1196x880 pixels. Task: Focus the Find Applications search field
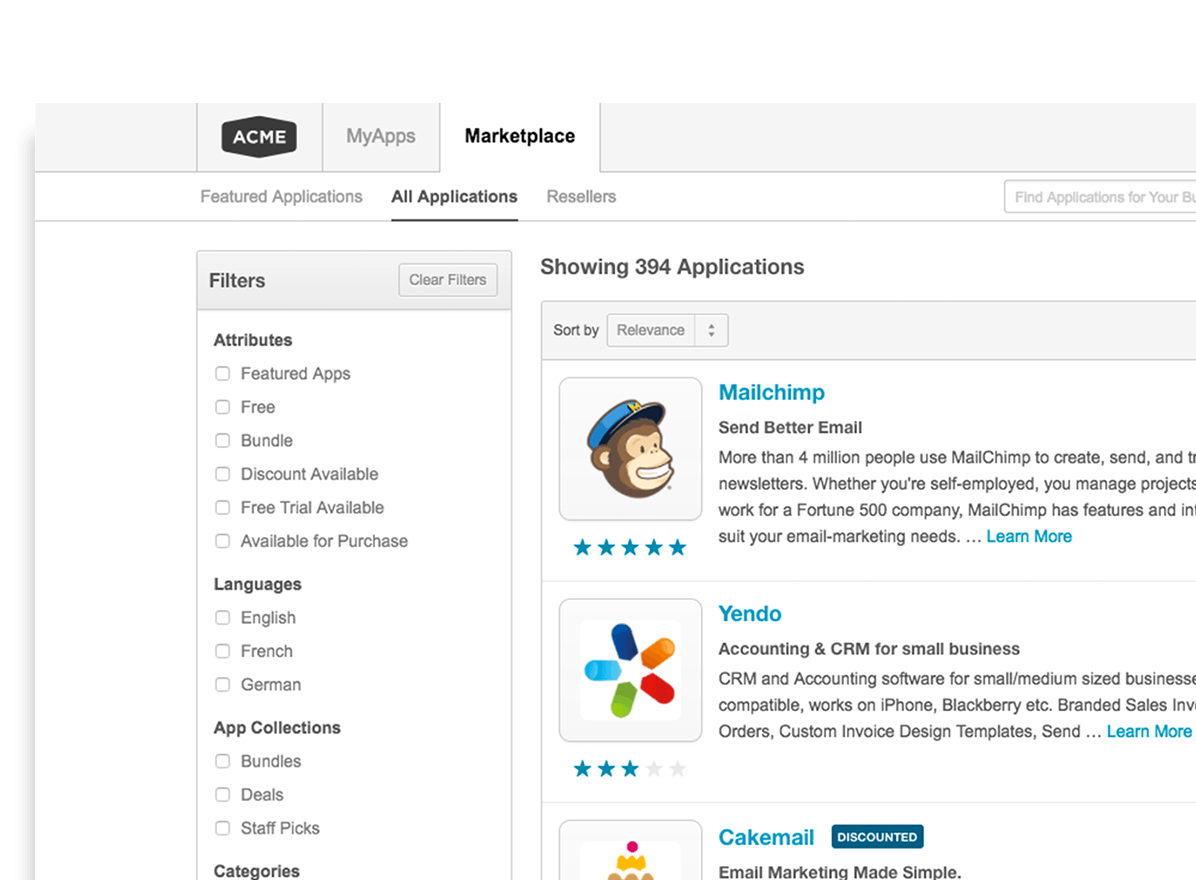[1100, 197]
